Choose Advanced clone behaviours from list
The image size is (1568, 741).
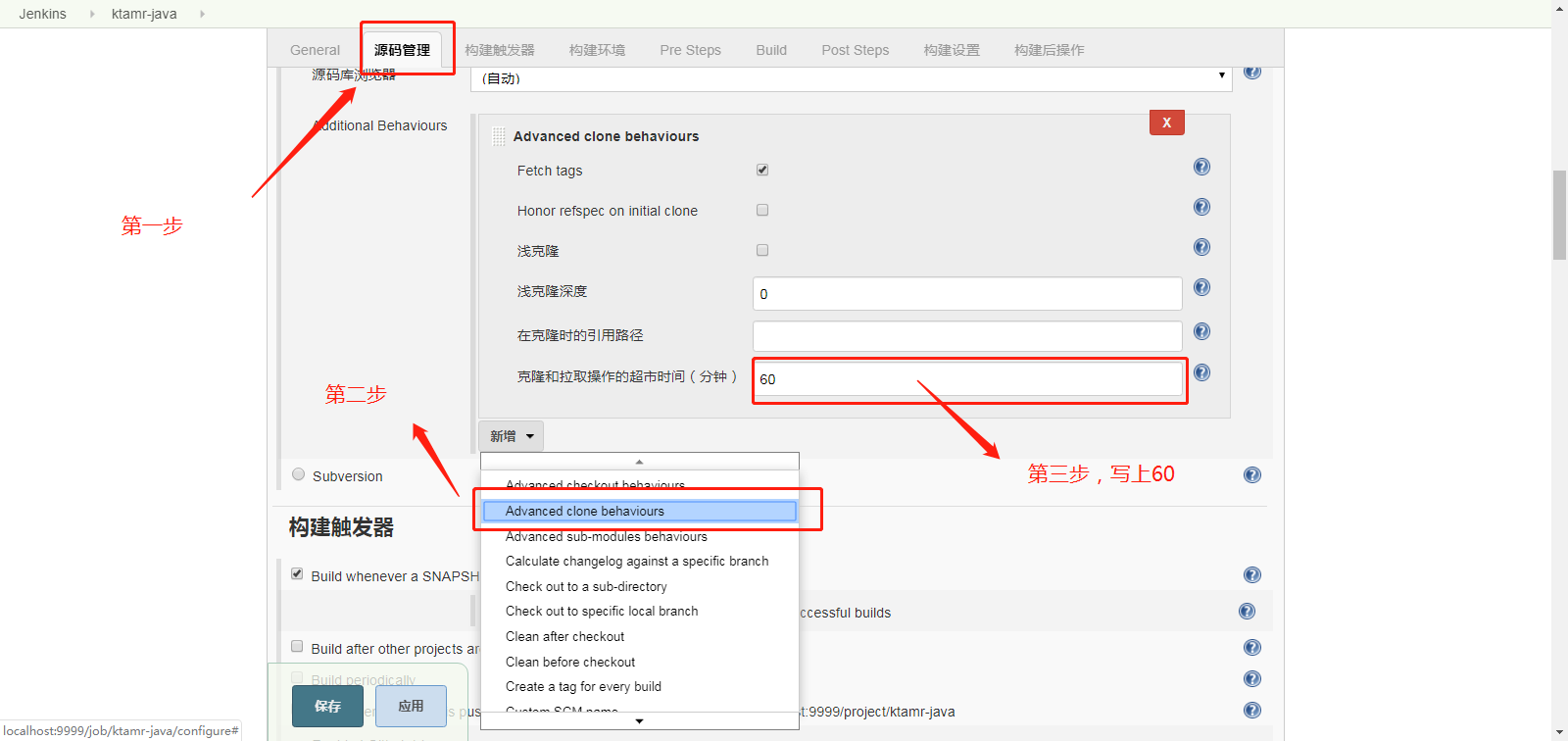639,511
